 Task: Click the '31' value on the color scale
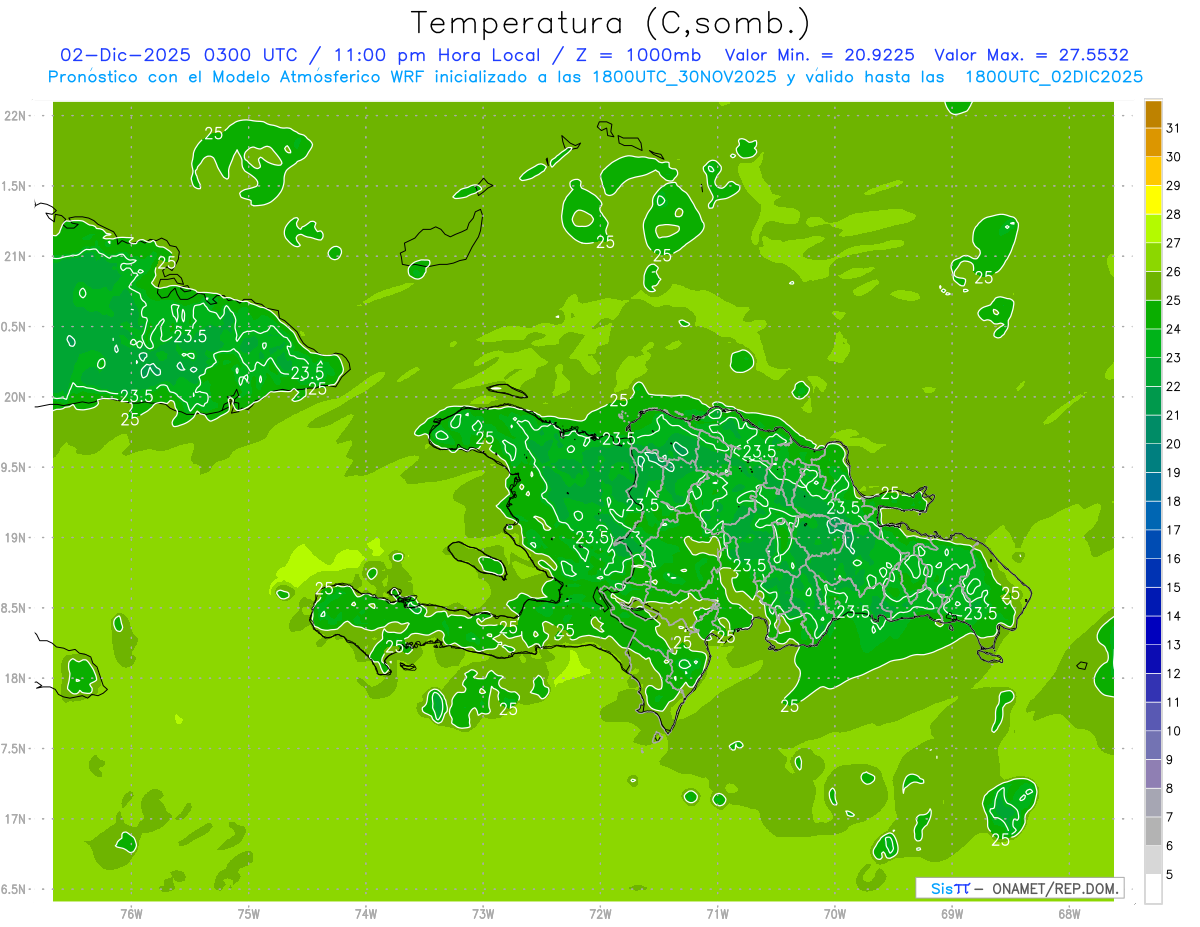tap(1173, 128)
